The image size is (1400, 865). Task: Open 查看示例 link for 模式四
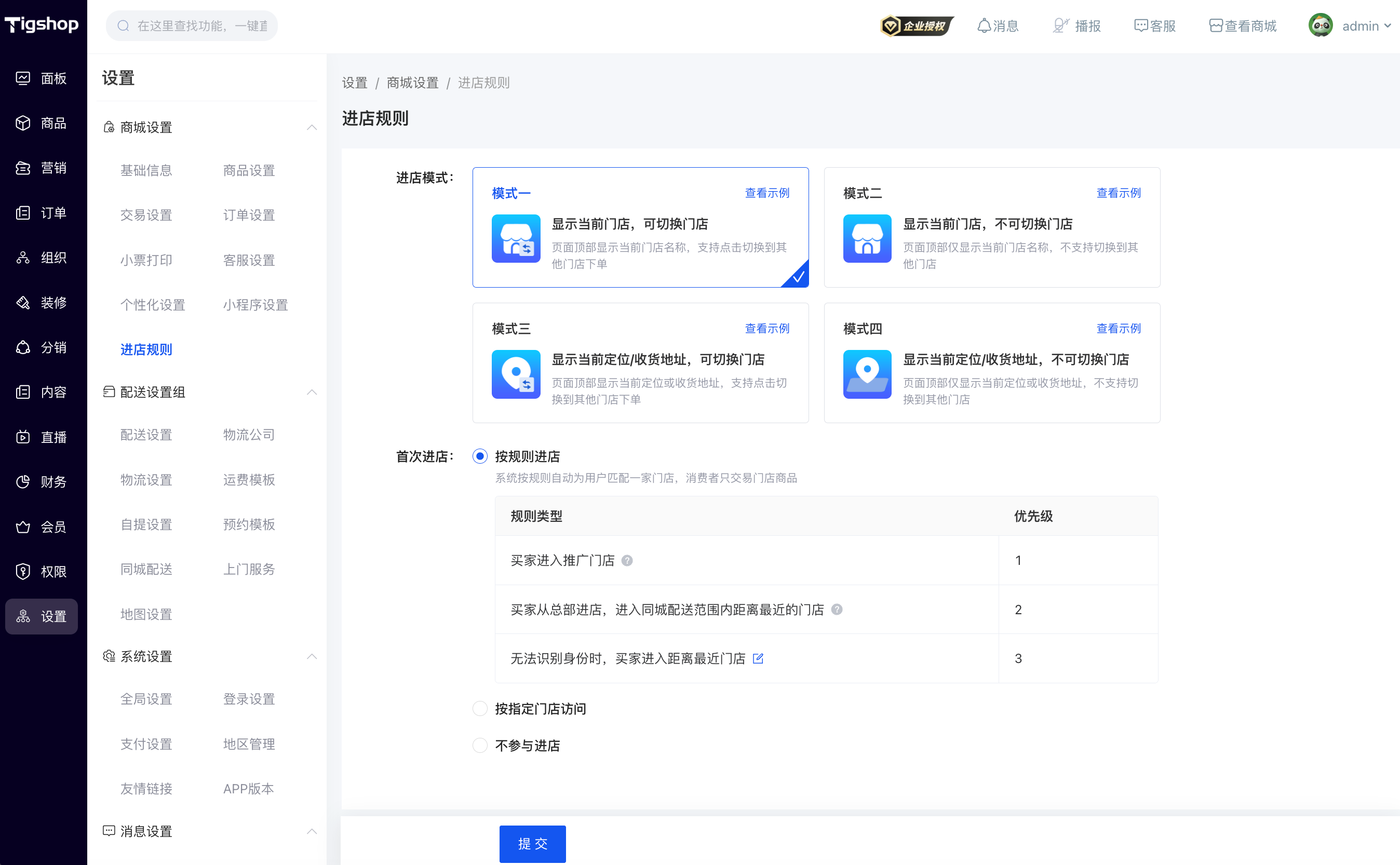point(1119,328)
